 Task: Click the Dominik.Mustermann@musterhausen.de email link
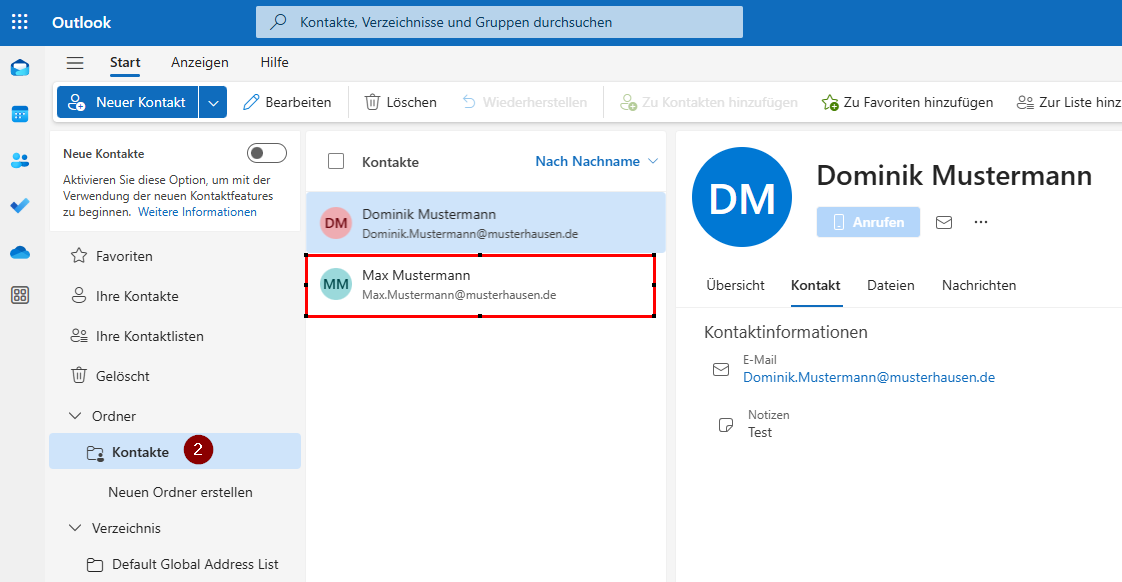point(869,377)
